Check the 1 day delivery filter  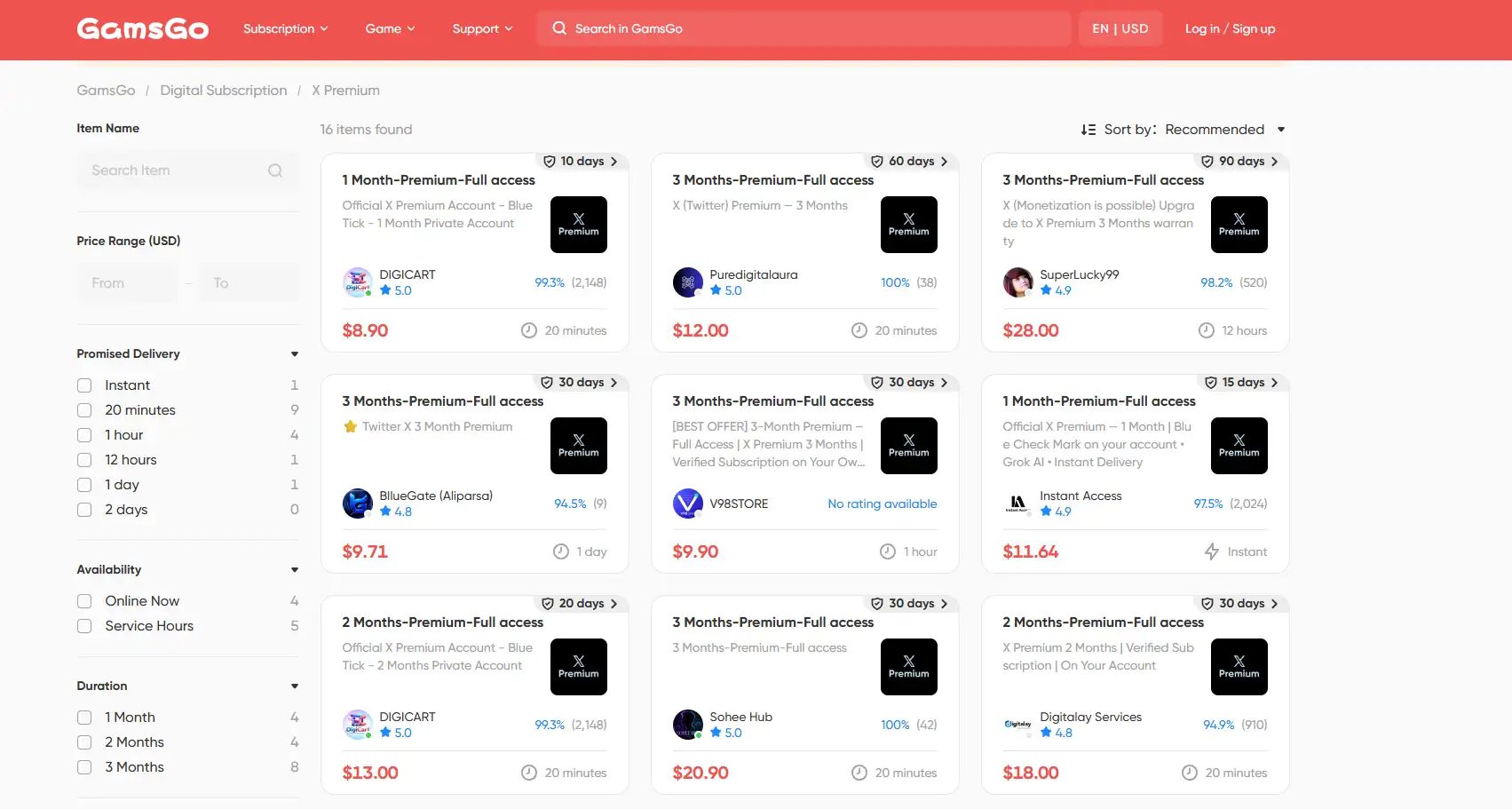(84, 485)
